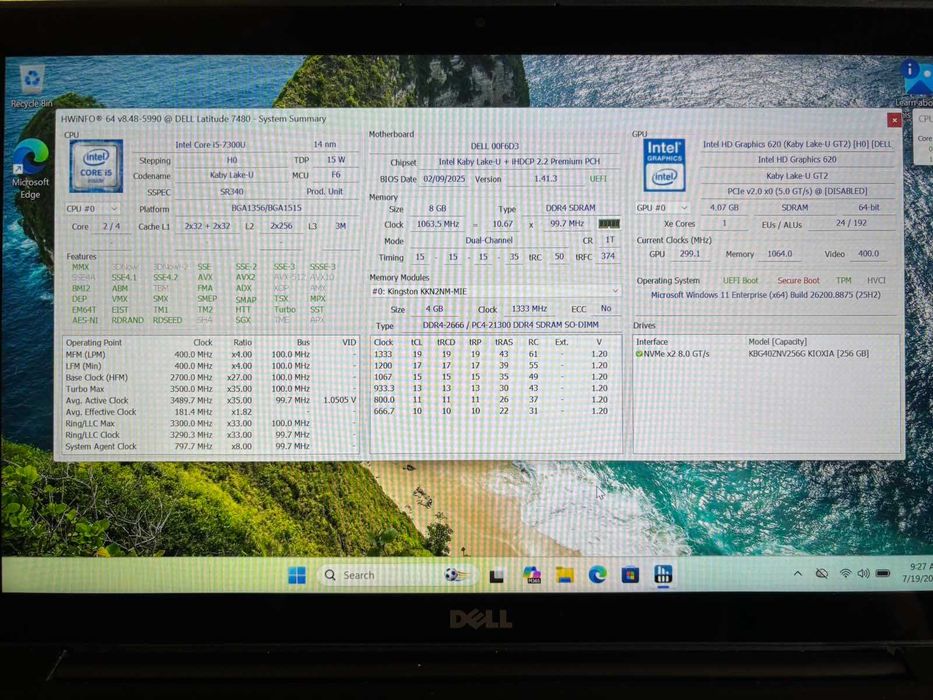Launch Edge browser from the taskbar
The width and height of the screenshot is (933, 700).
point(597,575)
